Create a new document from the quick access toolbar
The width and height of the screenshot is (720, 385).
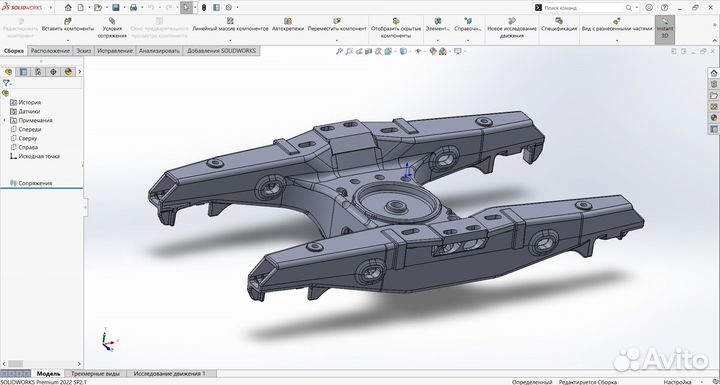[x=80, y=7]
